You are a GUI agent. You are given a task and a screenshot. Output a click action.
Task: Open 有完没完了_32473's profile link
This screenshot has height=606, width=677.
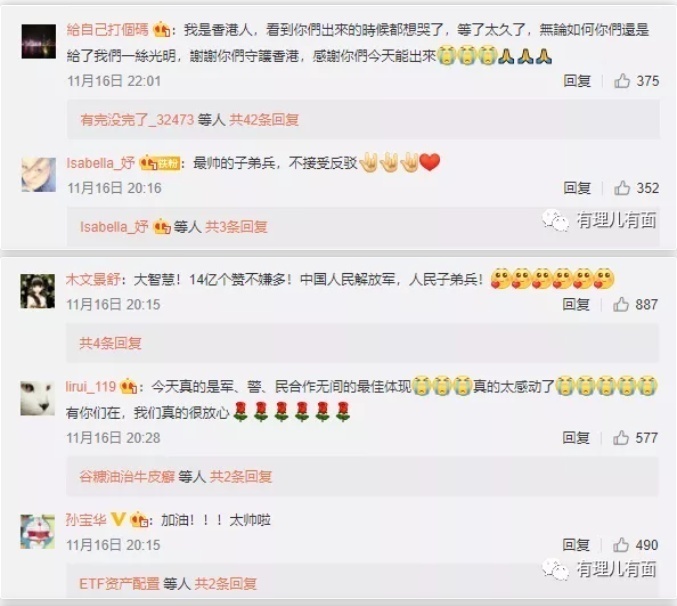click(x=137, y=120)
